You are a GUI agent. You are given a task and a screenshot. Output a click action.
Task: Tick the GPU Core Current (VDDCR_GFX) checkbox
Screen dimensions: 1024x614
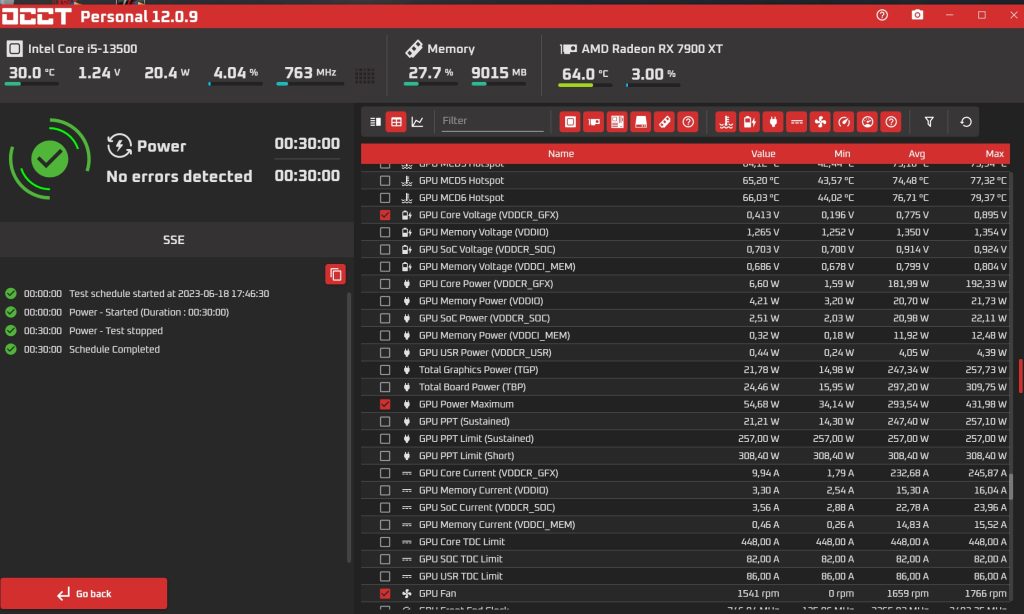[x=385, y=473]
